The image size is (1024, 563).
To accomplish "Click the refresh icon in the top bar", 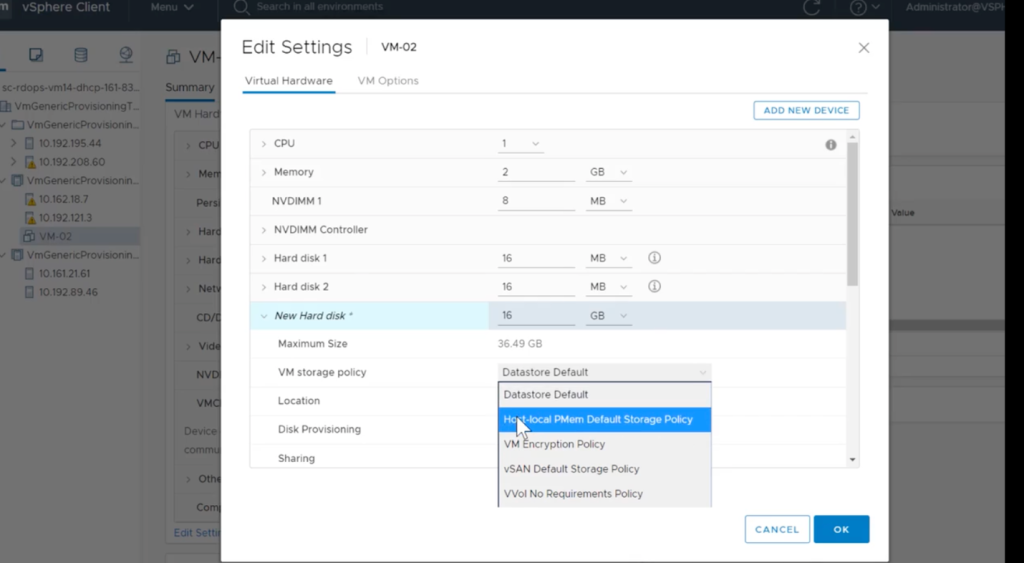I will (x=812, y=8).
